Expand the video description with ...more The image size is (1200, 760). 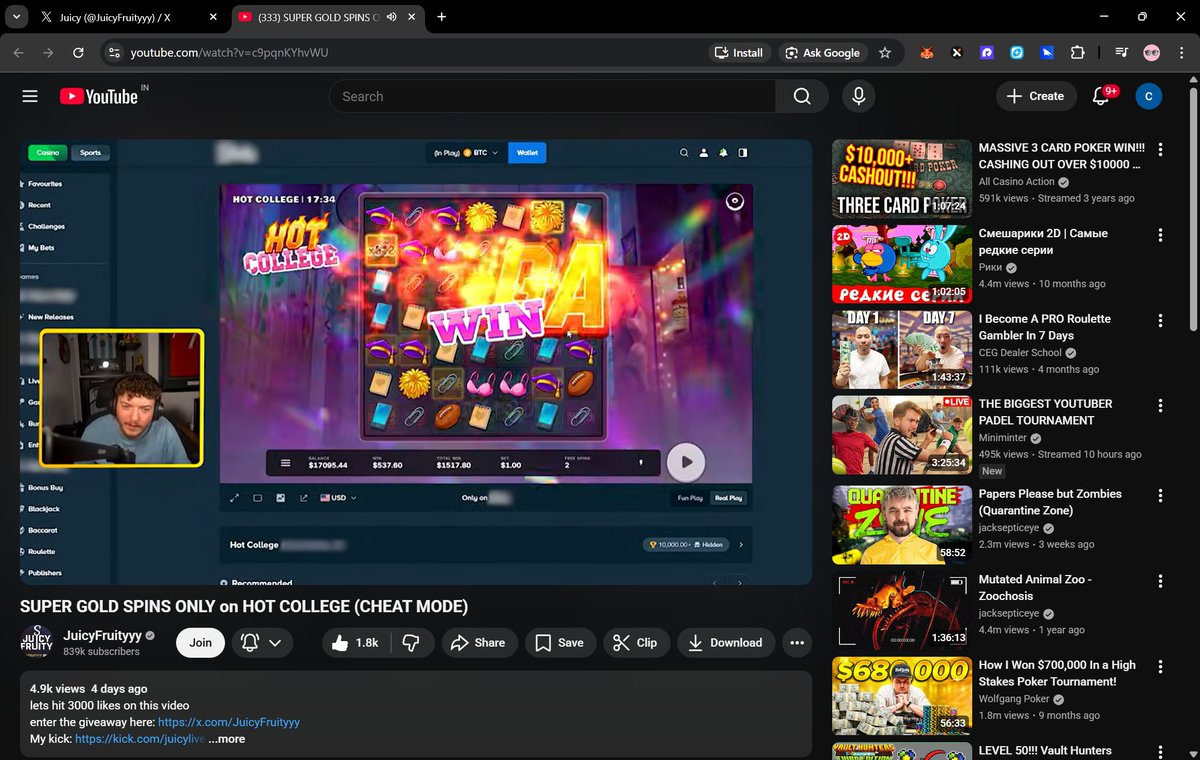coord(226,738)
